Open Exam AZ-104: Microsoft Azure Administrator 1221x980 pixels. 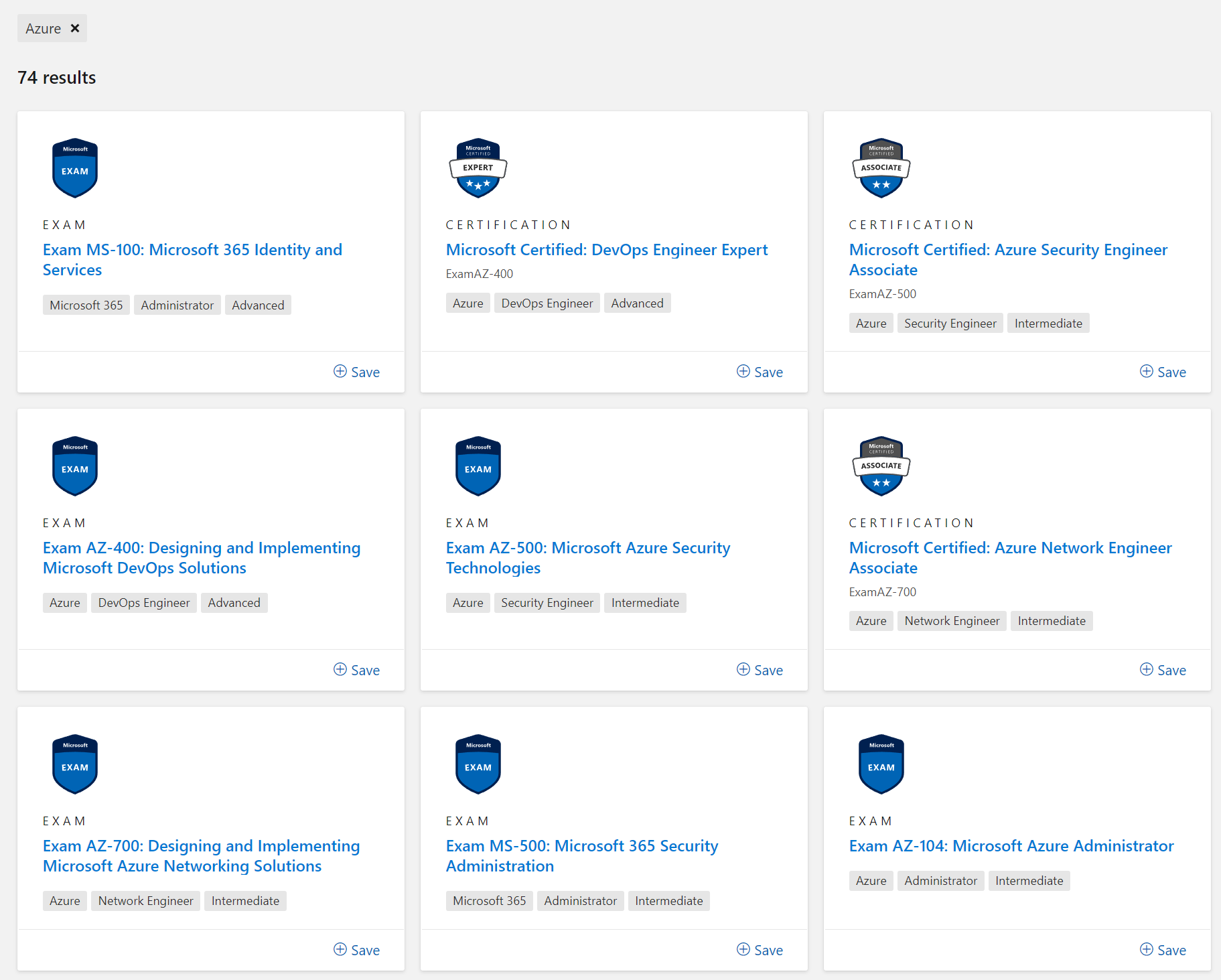coord(1011,846)
